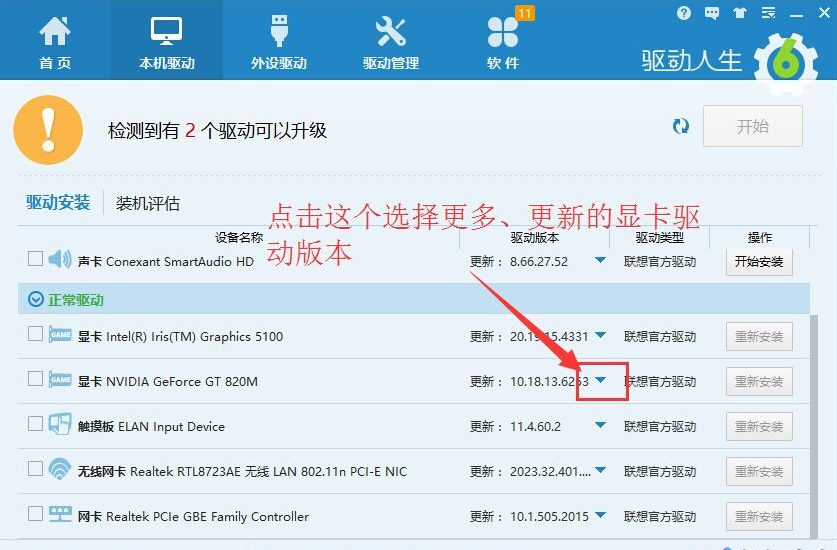Click the help question mark icon

point(683,13)
